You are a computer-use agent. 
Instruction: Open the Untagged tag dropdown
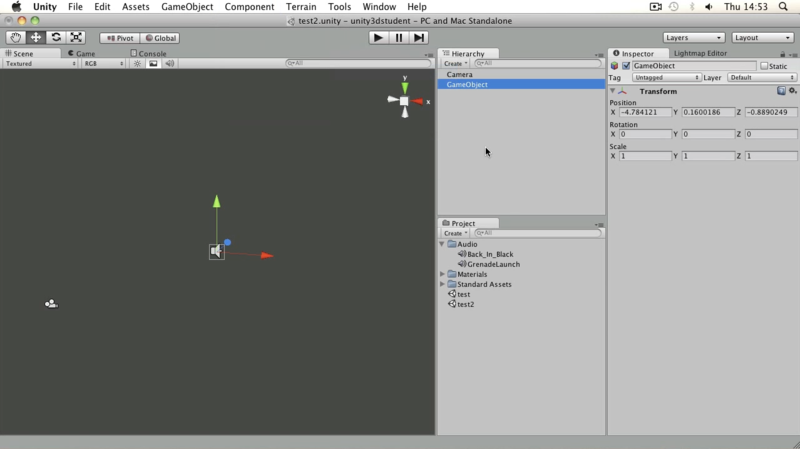point(666,78)
